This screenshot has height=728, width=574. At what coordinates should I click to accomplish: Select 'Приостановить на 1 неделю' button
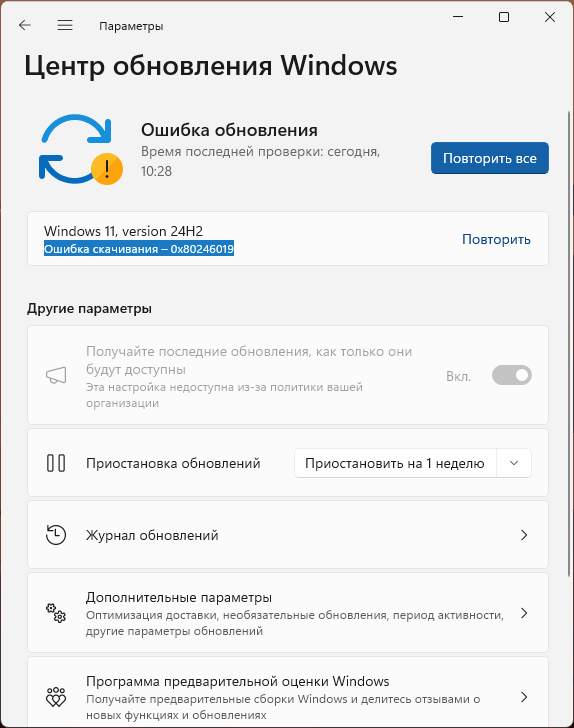[x=395, y=463]
